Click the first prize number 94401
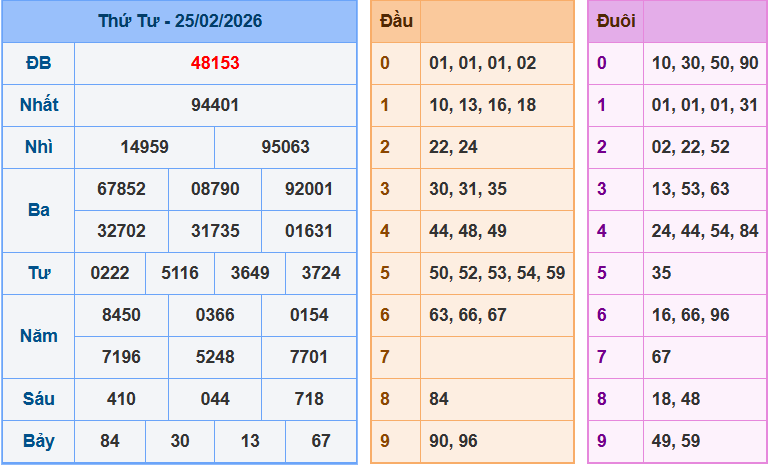The height and width of the screenshot is (465, 768). 215,105
